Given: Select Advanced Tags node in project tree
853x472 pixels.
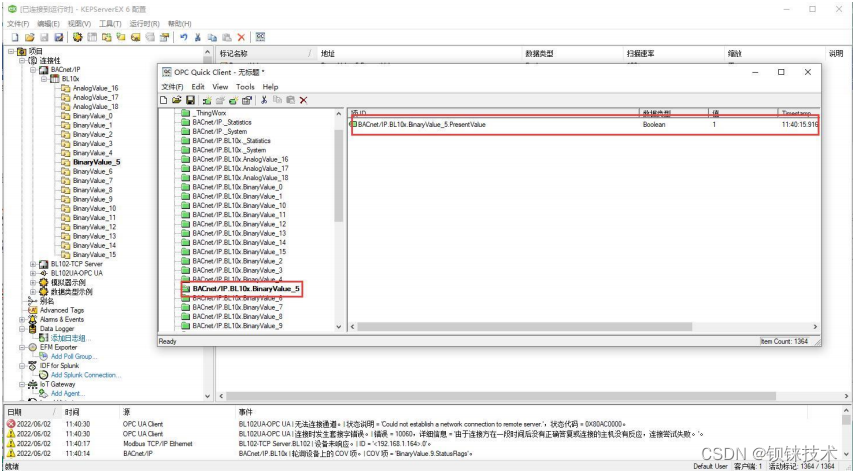Looking at the screenshot, I should 62,310.
